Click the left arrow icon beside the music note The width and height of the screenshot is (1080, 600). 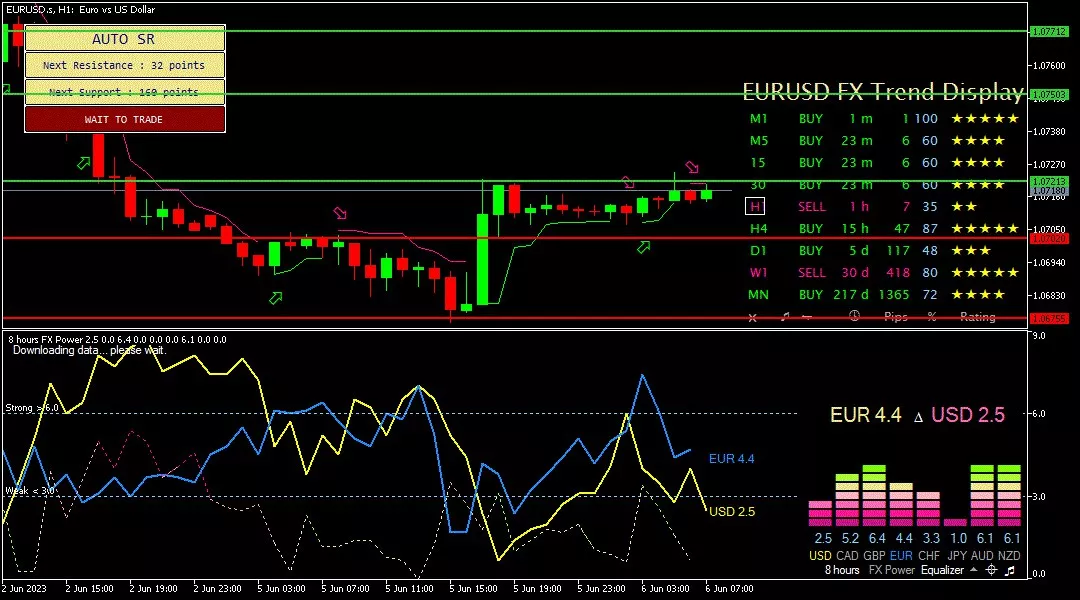tap(807, 317)
